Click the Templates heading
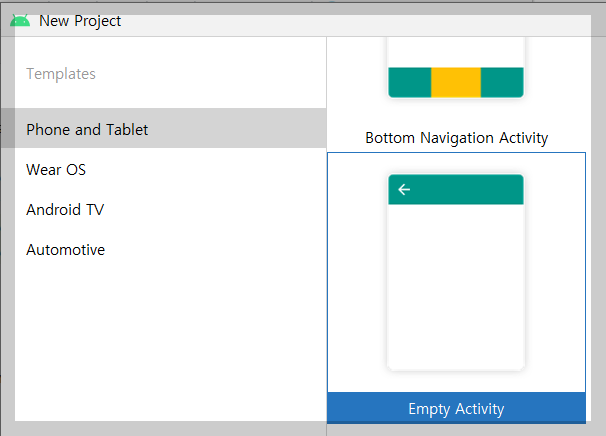 click(61, 74)
